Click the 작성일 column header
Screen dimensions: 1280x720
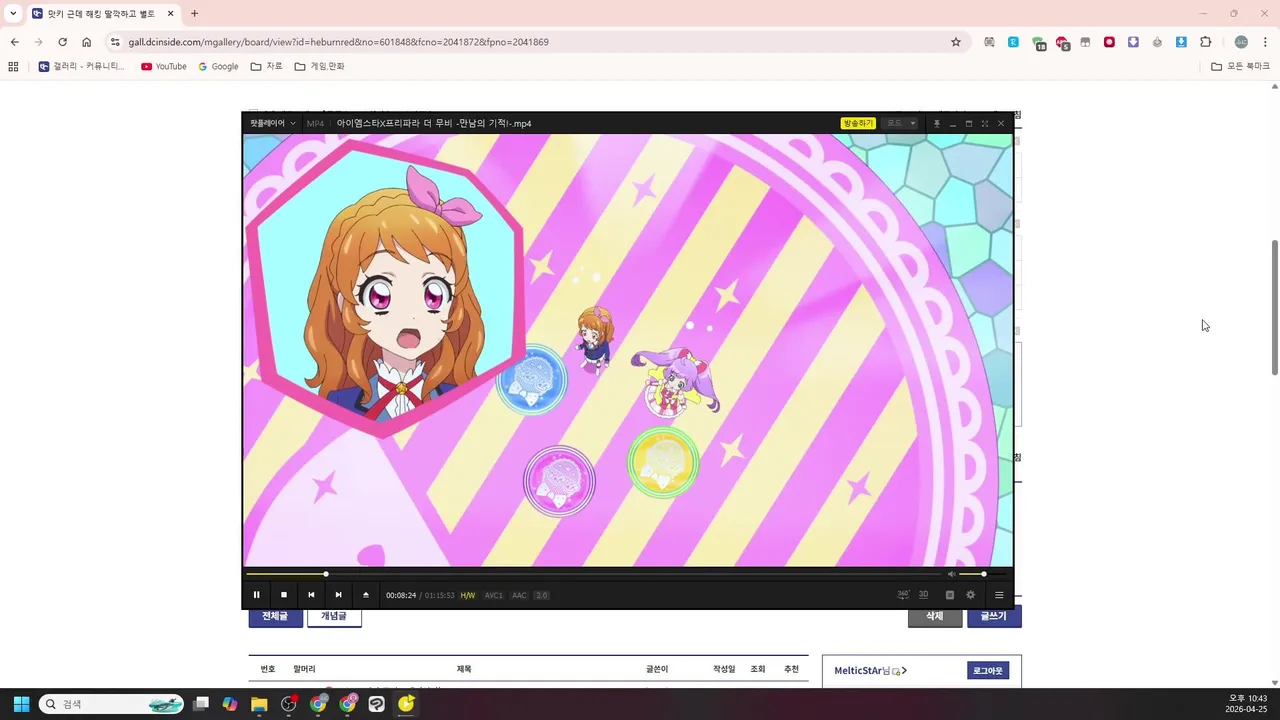[724, 669]
